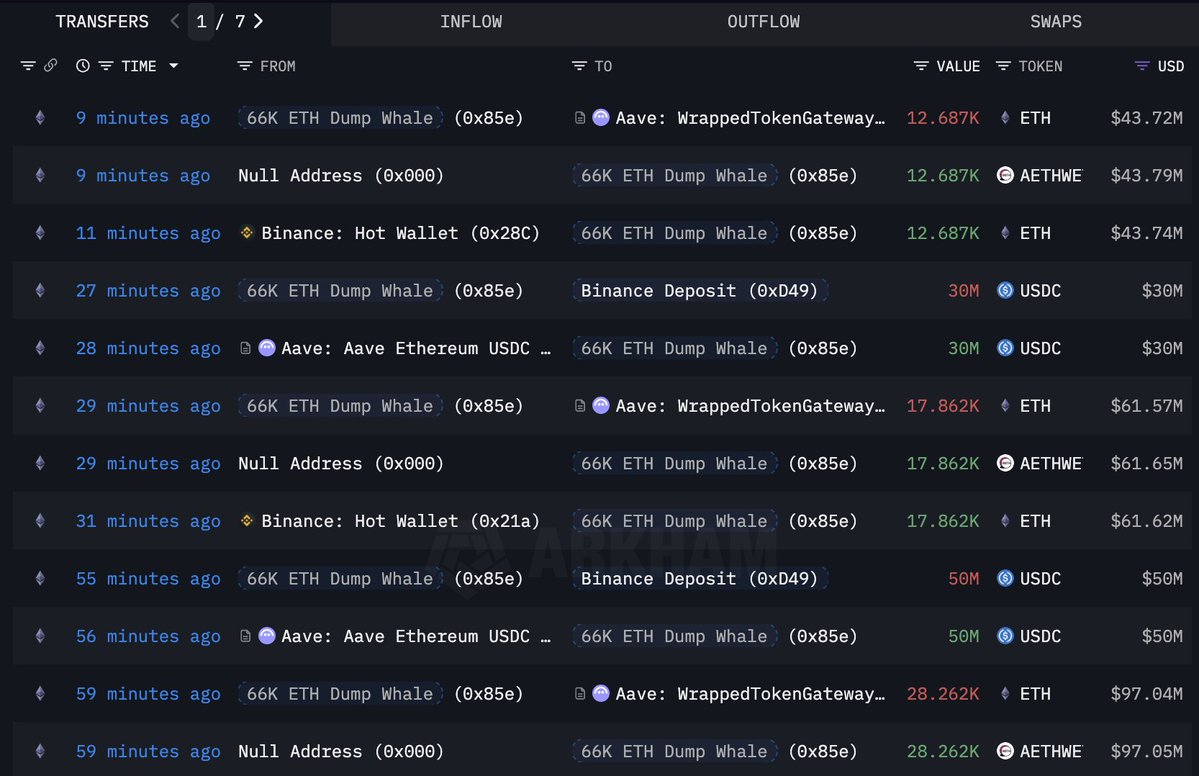Click Binance icon of Hot Wallet (0x28C)
The image size is (1199, 776).
pyautogui.click(x=247, y=233)
